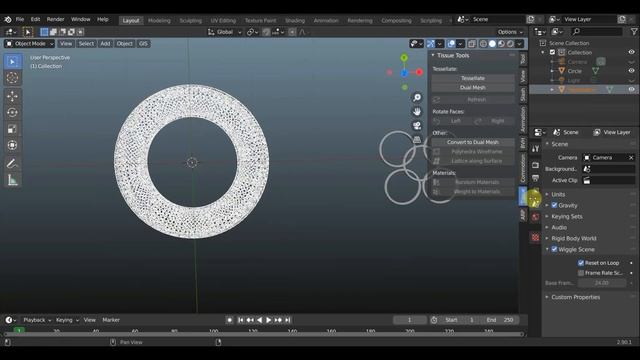Open the Global transform orientation dropdown

click(224, 32)
